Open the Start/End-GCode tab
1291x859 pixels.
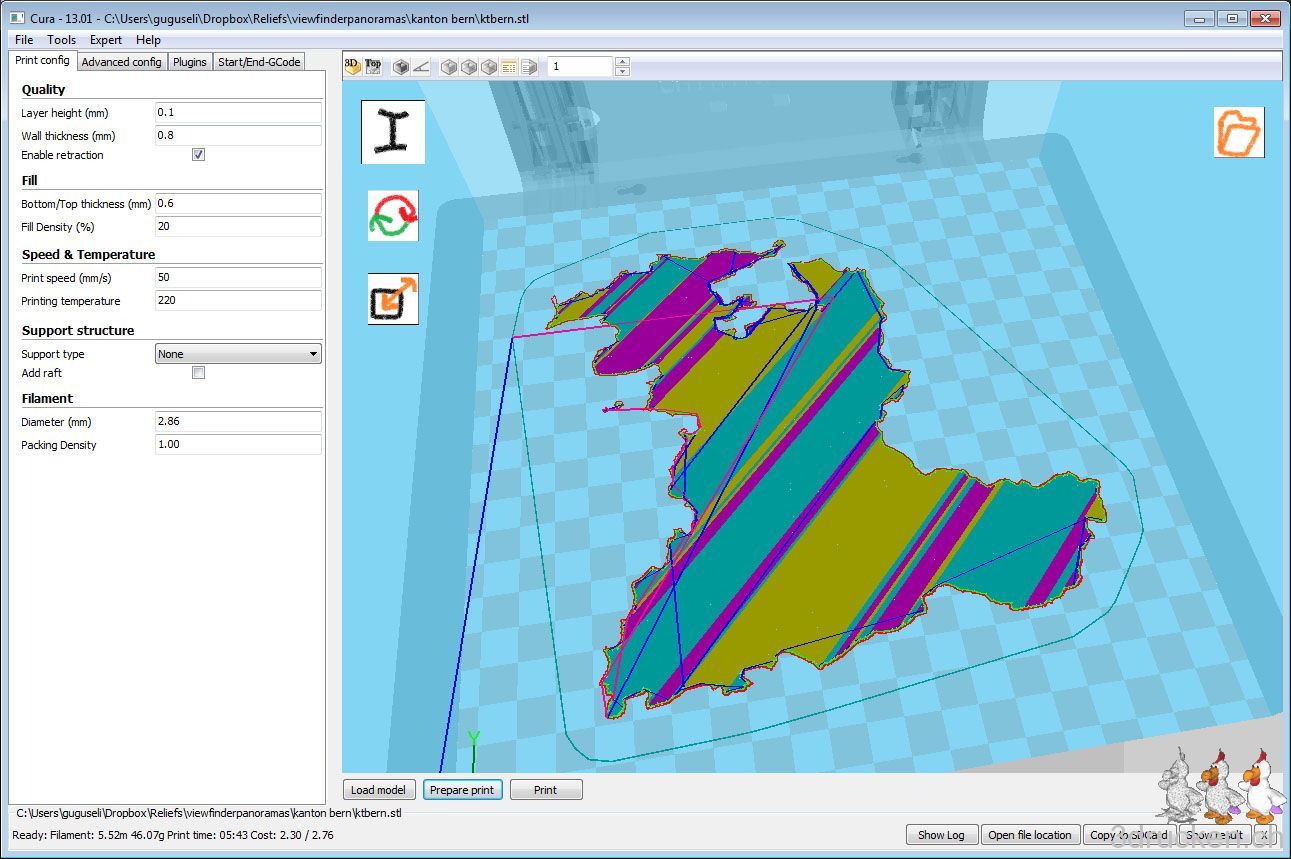click(259, 62)
